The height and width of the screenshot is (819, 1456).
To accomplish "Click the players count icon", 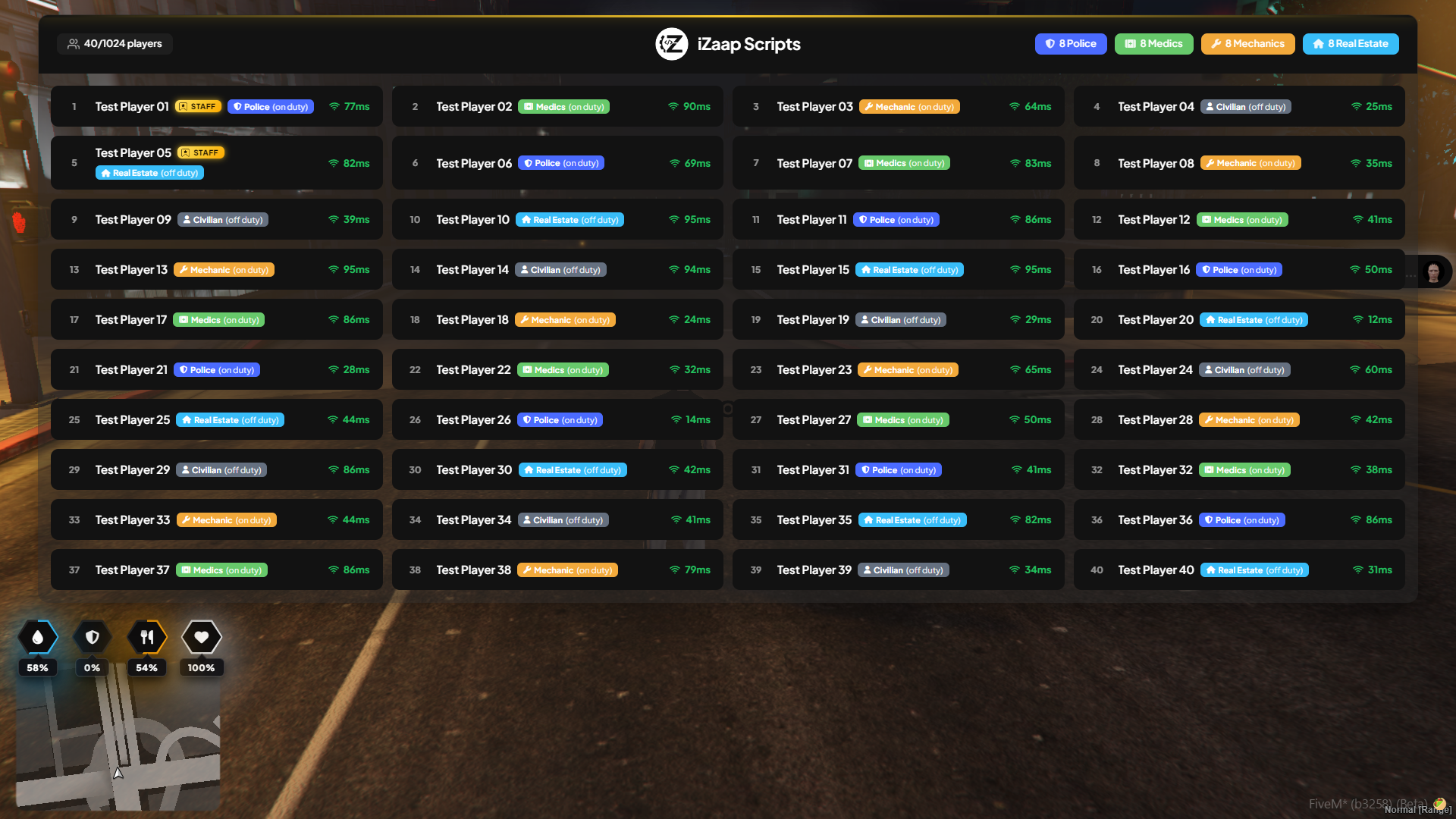I will 74,44.
